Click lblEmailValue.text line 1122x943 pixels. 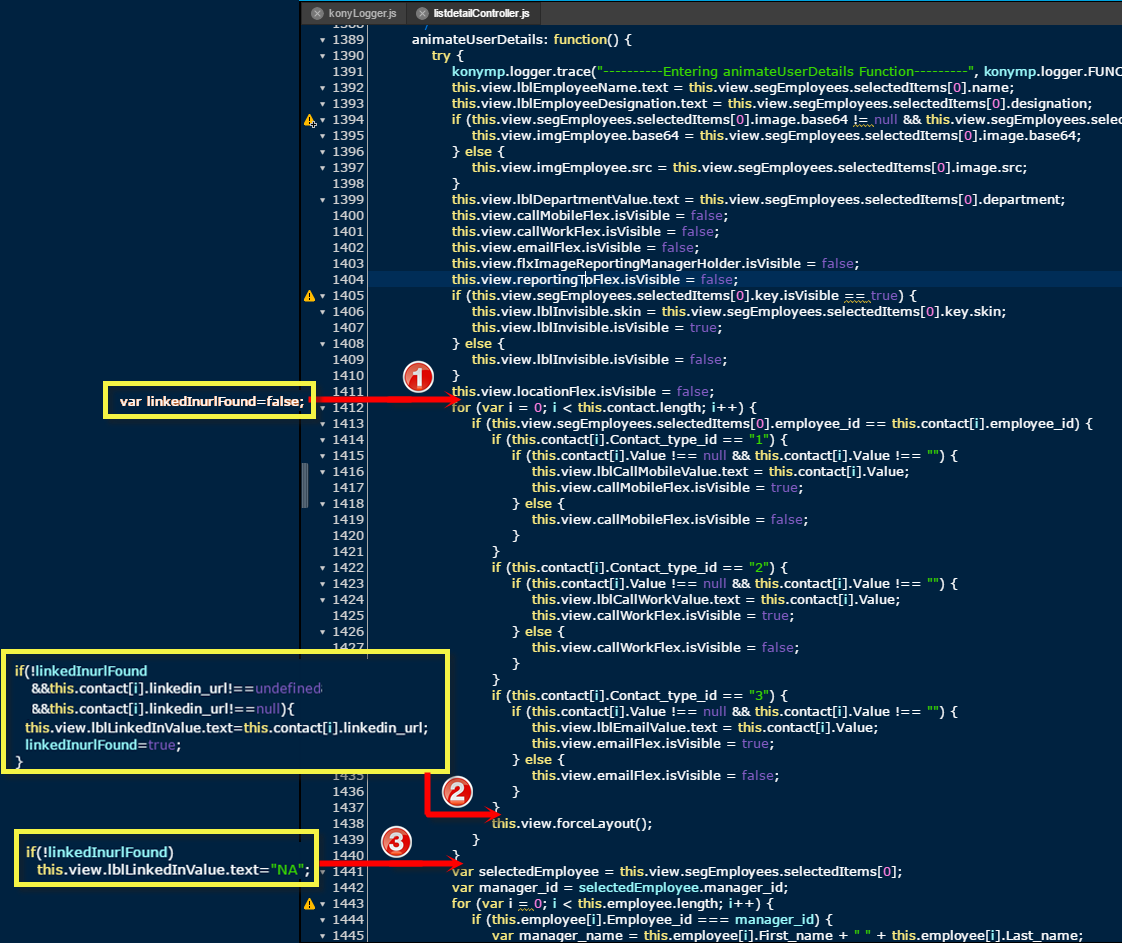[657, 728]
